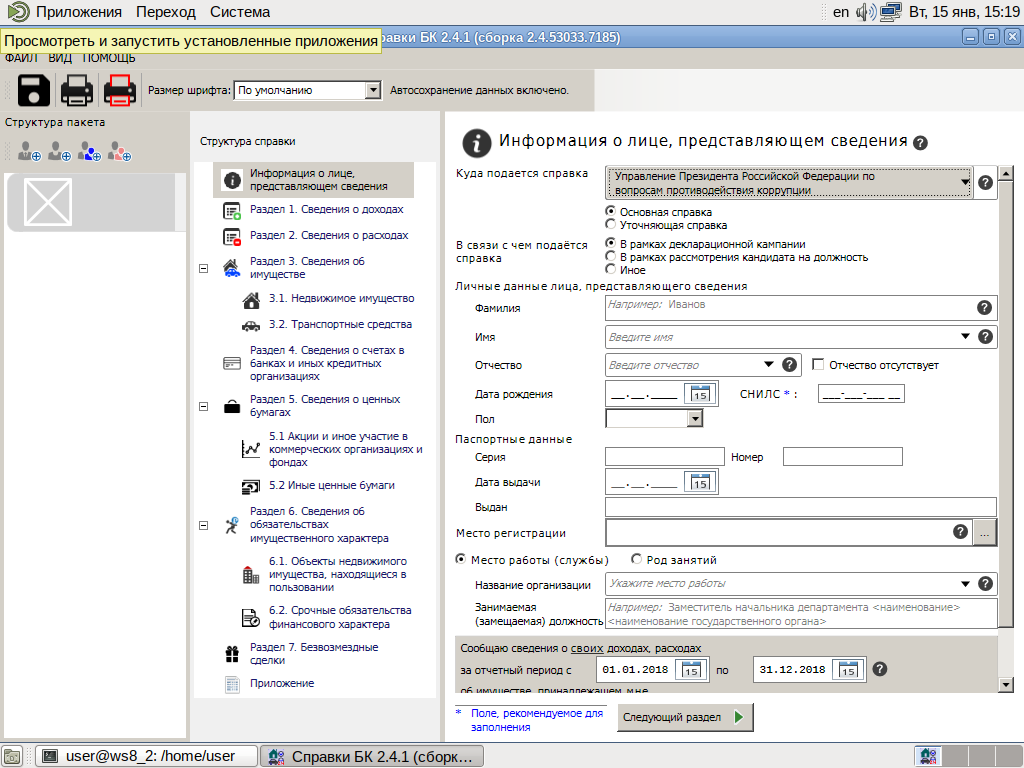Open Переход system menu
This screenshot has width=1024, height=768.
click(166, 12)
